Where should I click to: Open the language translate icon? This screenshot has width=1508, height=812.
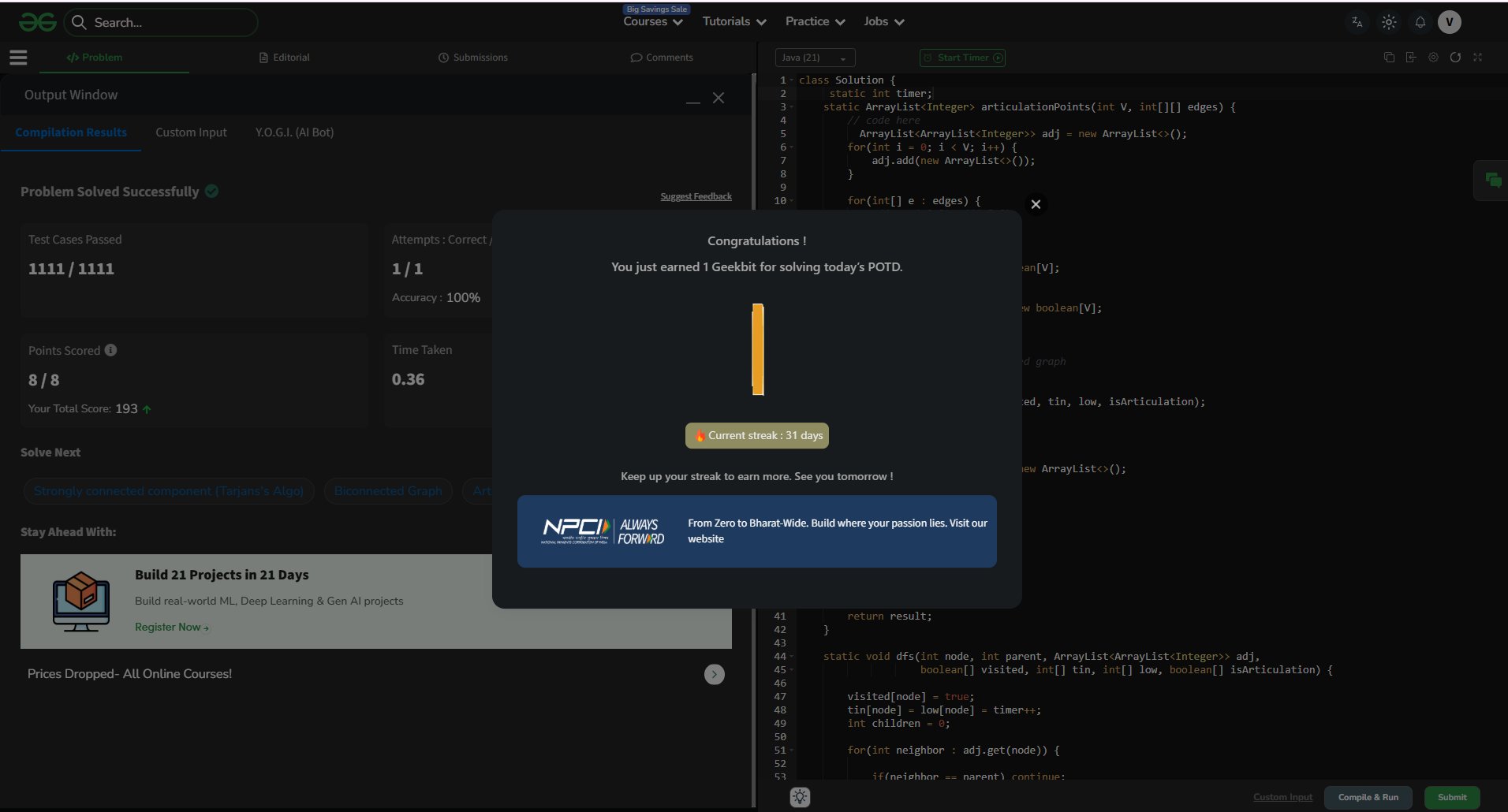(x=1357, y=22)
